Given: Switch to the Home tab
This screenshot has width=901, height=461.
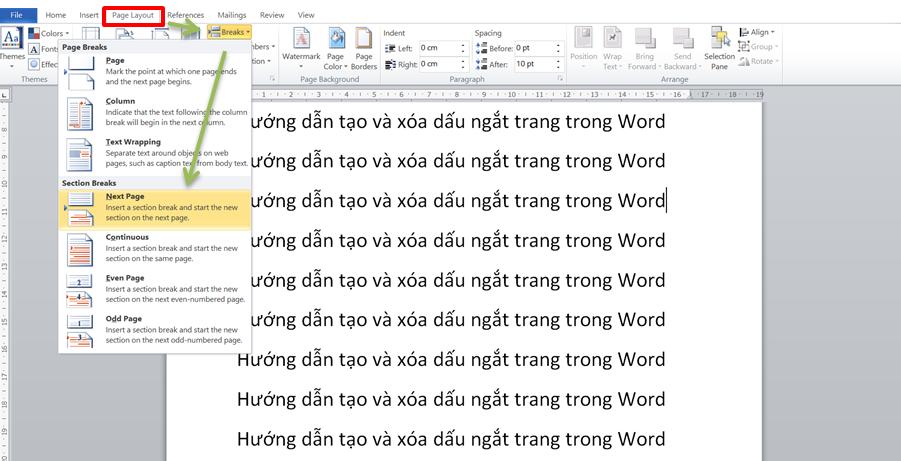Looking at the screenshot, I should (x=55, y=15).
